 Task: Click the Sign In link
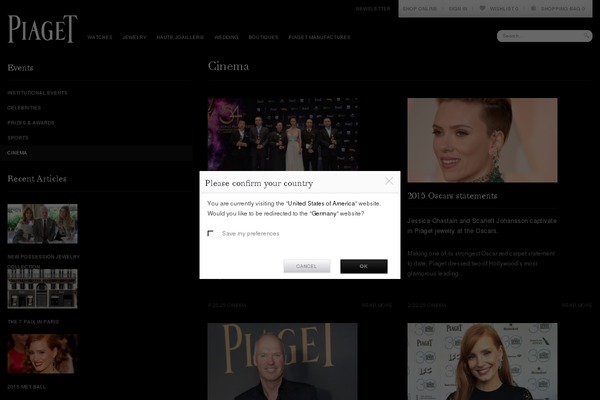pos(458,8)
